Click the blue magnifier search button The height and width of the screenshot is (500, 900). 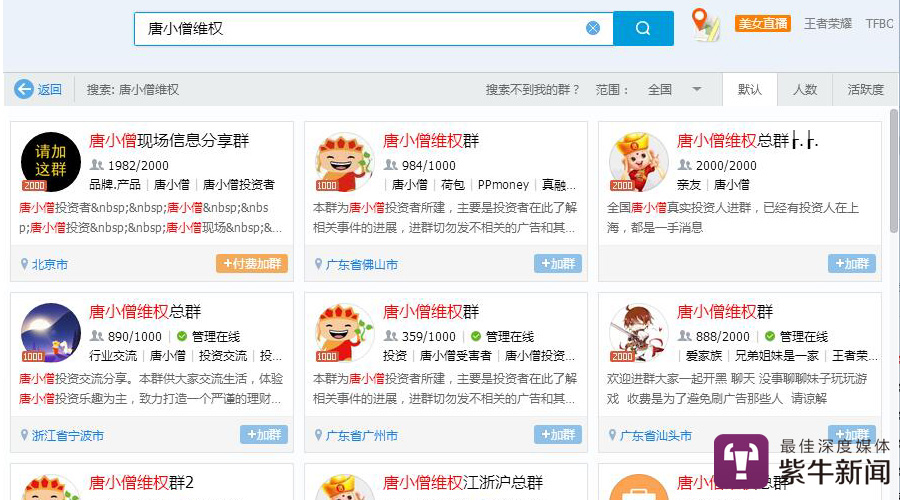643,28
